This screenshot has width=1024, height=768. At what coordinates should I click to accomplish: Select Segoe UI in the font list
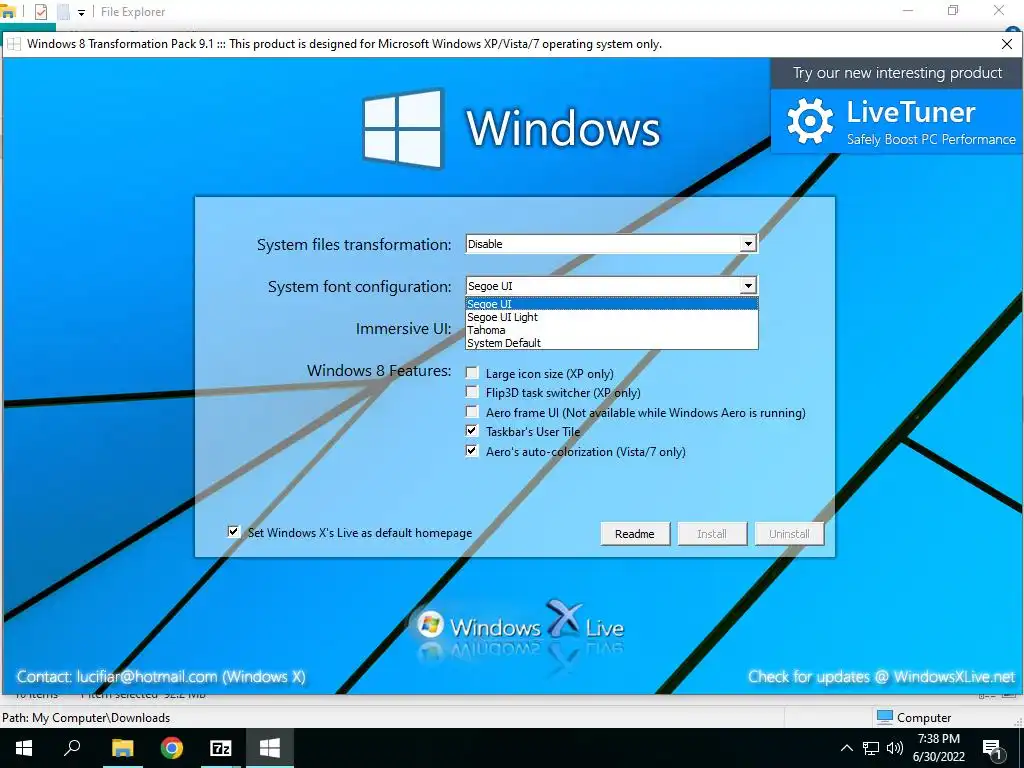[x=611, y=304]
